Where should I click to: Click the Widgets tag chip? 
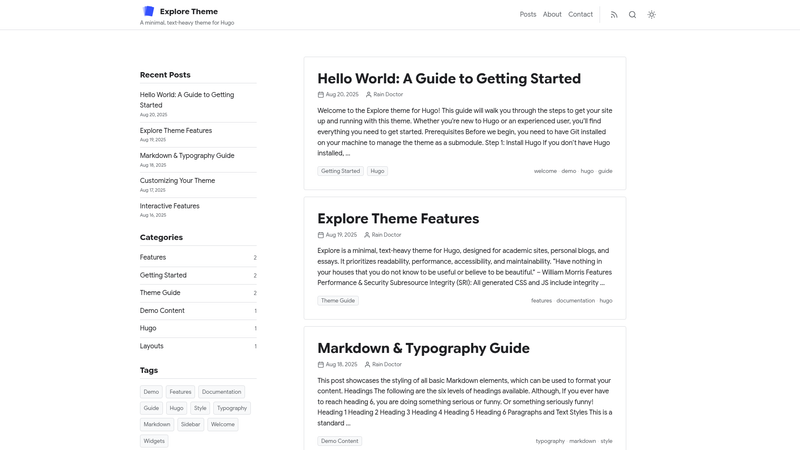(154, 441)
